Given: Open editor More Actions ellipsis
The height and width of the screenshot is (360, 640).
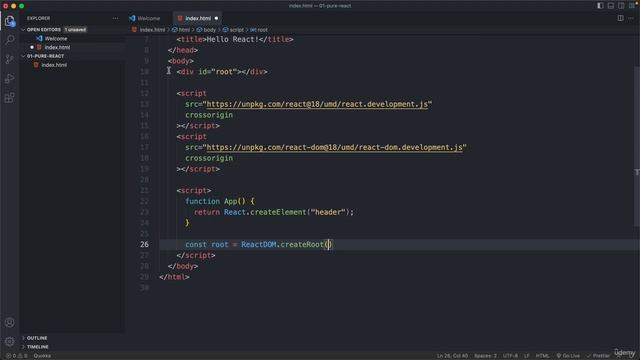Looking at the screenshot, I should coord(631,18).
